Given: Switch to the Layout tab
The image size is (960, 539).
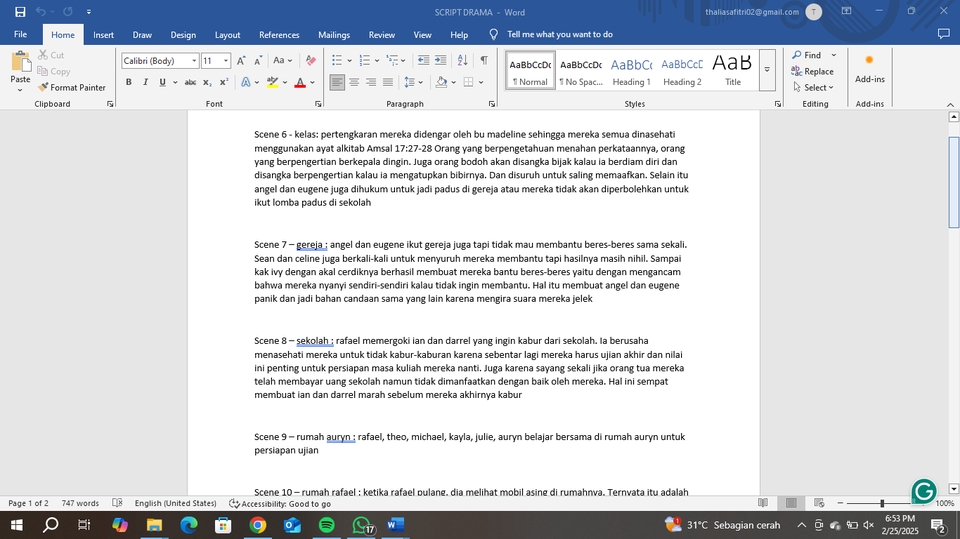Looking at the screenshot, I should tap(227, 35).
